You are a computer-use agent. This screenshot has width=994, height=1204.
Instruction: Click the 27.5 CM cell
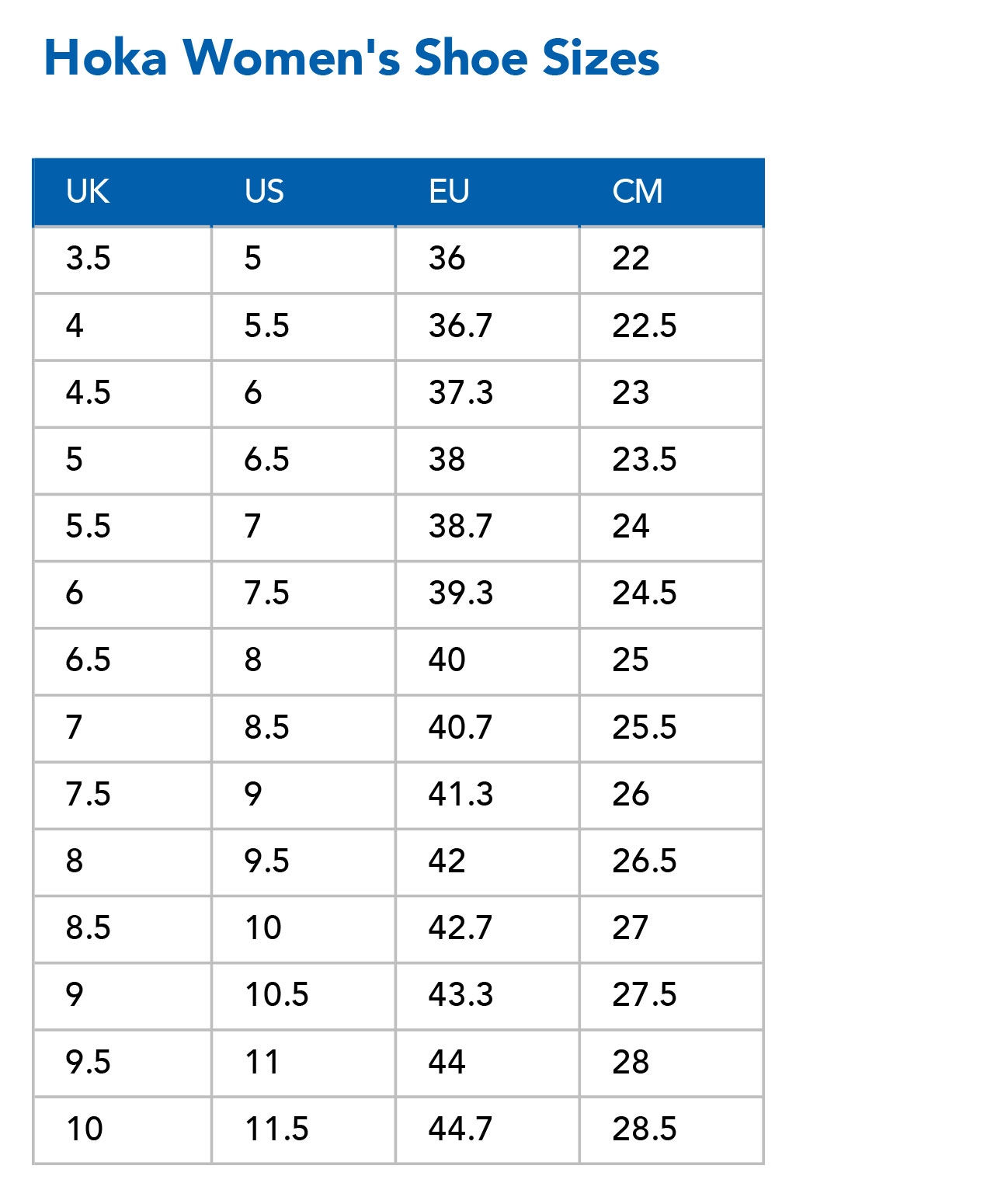pos(645,995)
